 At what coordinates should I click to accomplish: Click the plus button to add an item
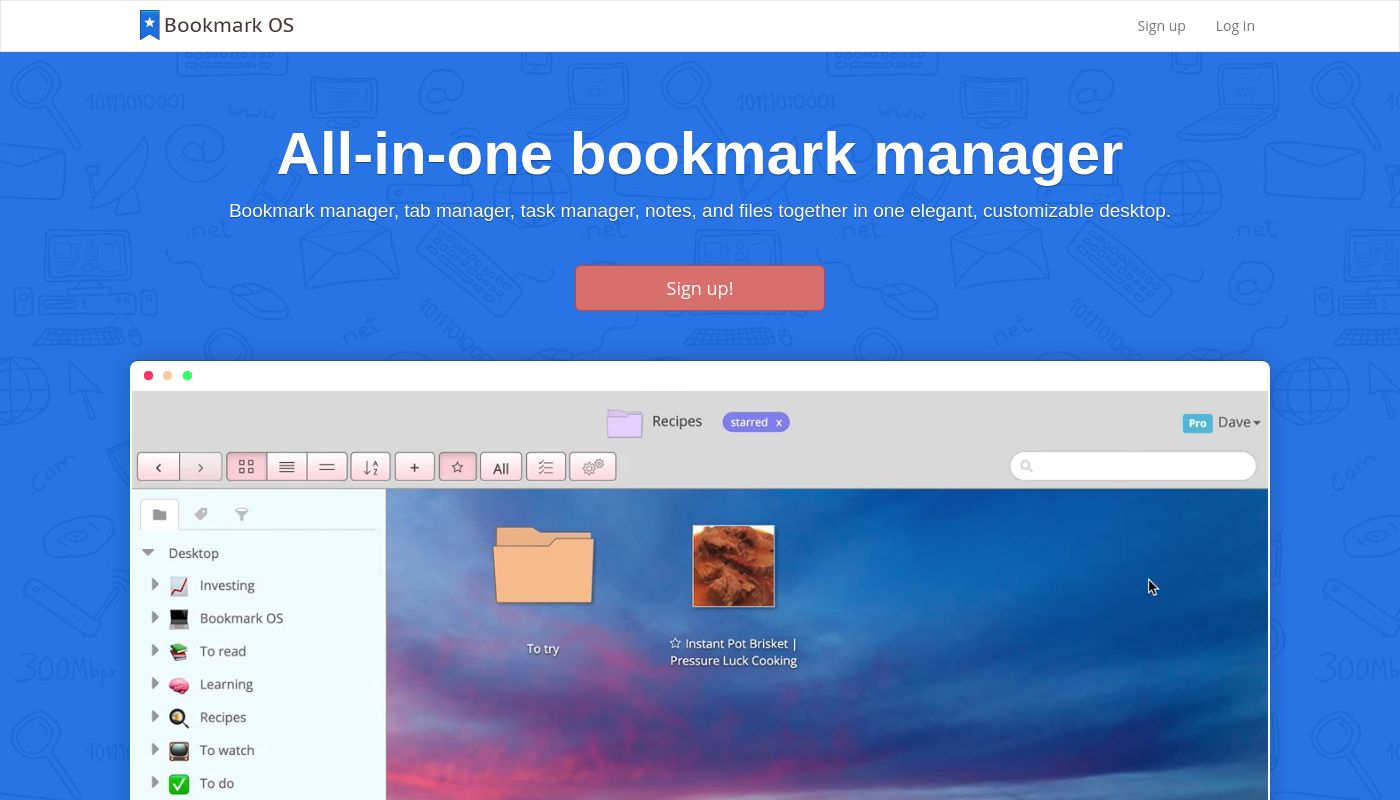[x=414, y=467]
